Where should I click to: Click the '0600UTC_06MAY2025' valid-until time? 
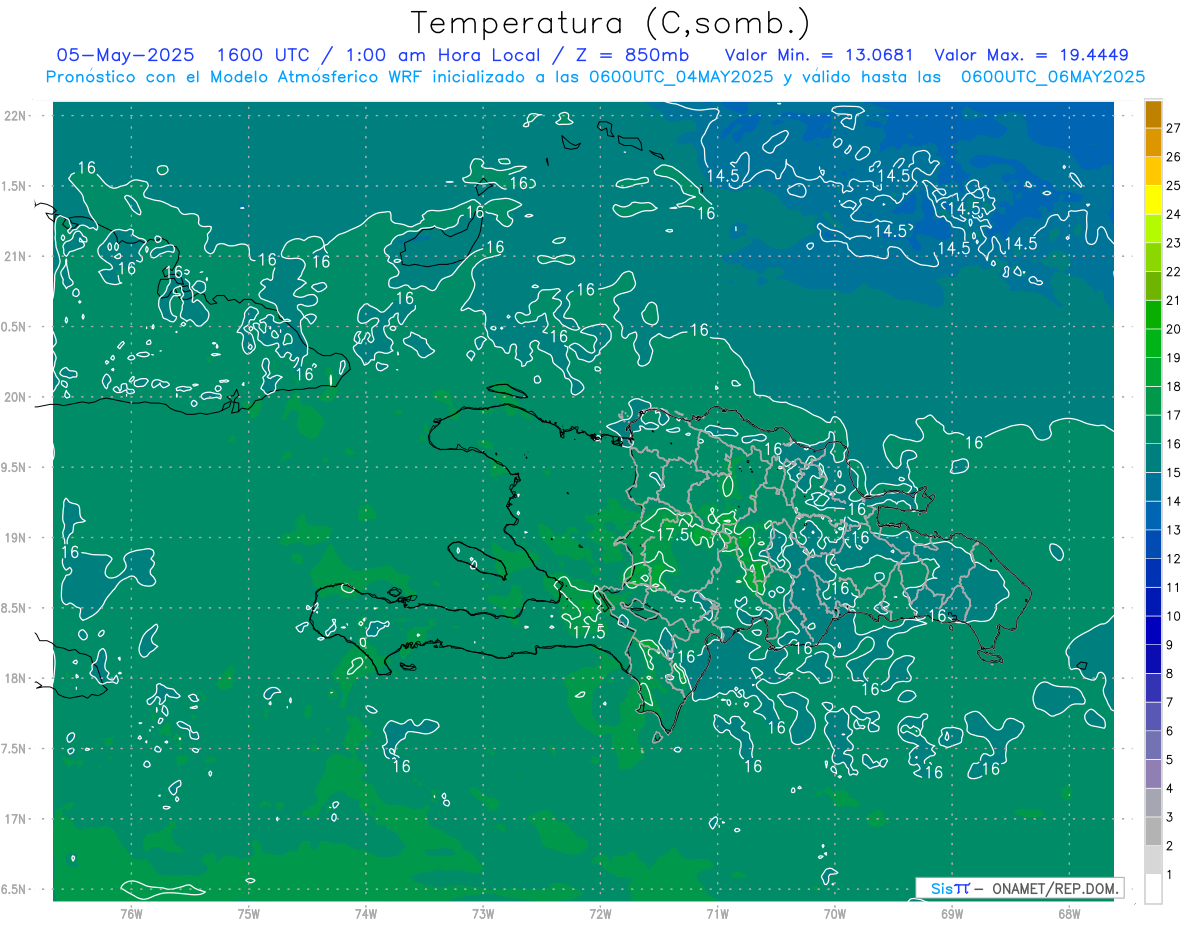(1053, 77)
